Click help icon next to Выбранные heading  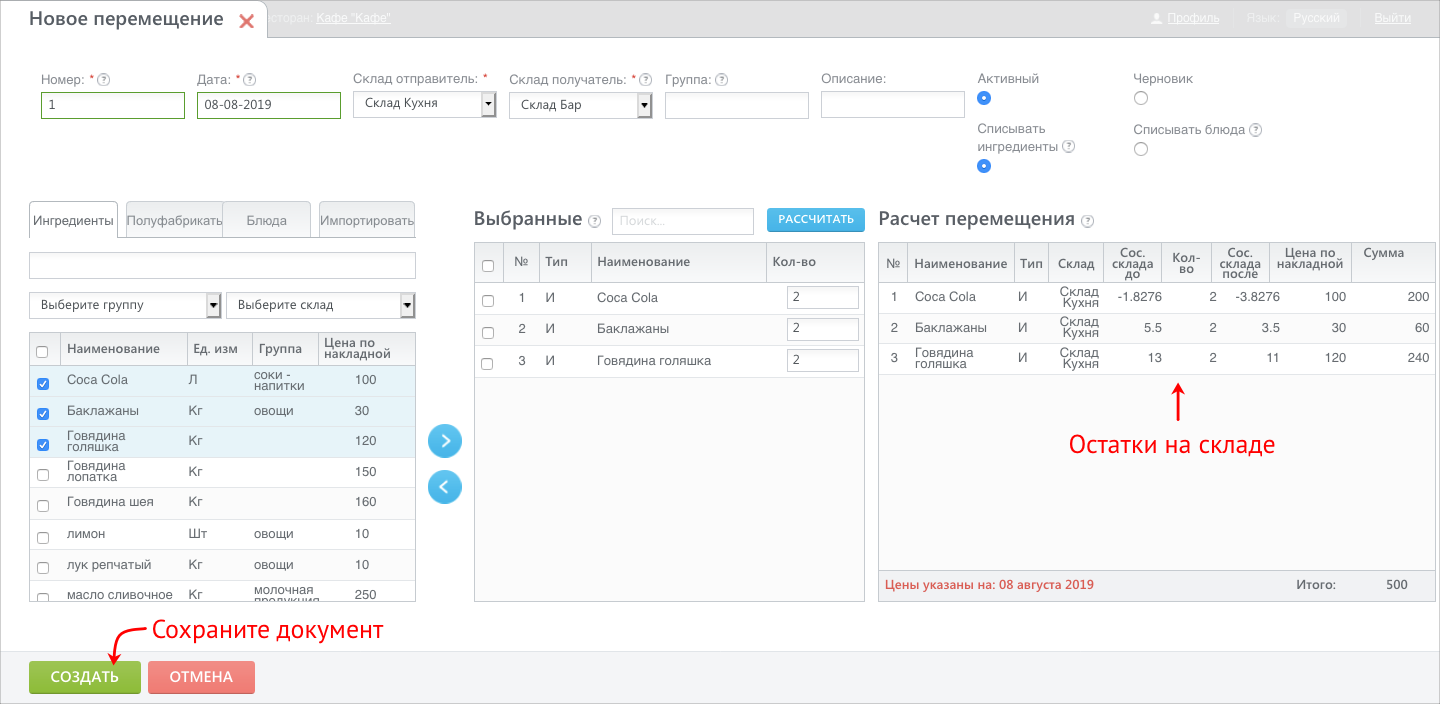coord(595,221)
